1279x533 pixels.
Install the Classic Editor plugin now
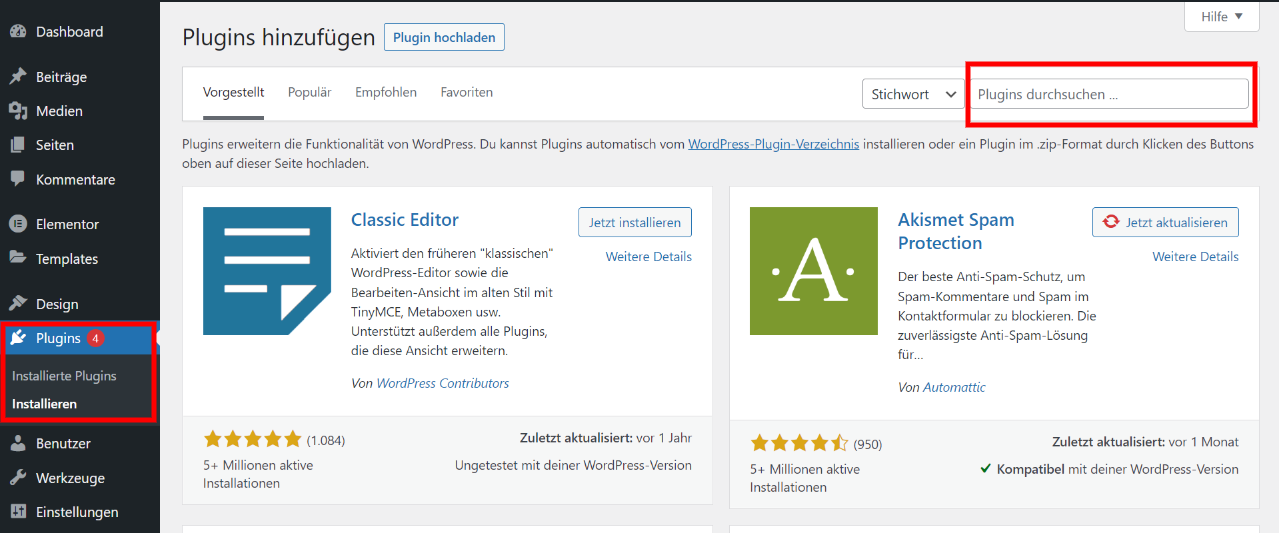click(x=635, y=222)
